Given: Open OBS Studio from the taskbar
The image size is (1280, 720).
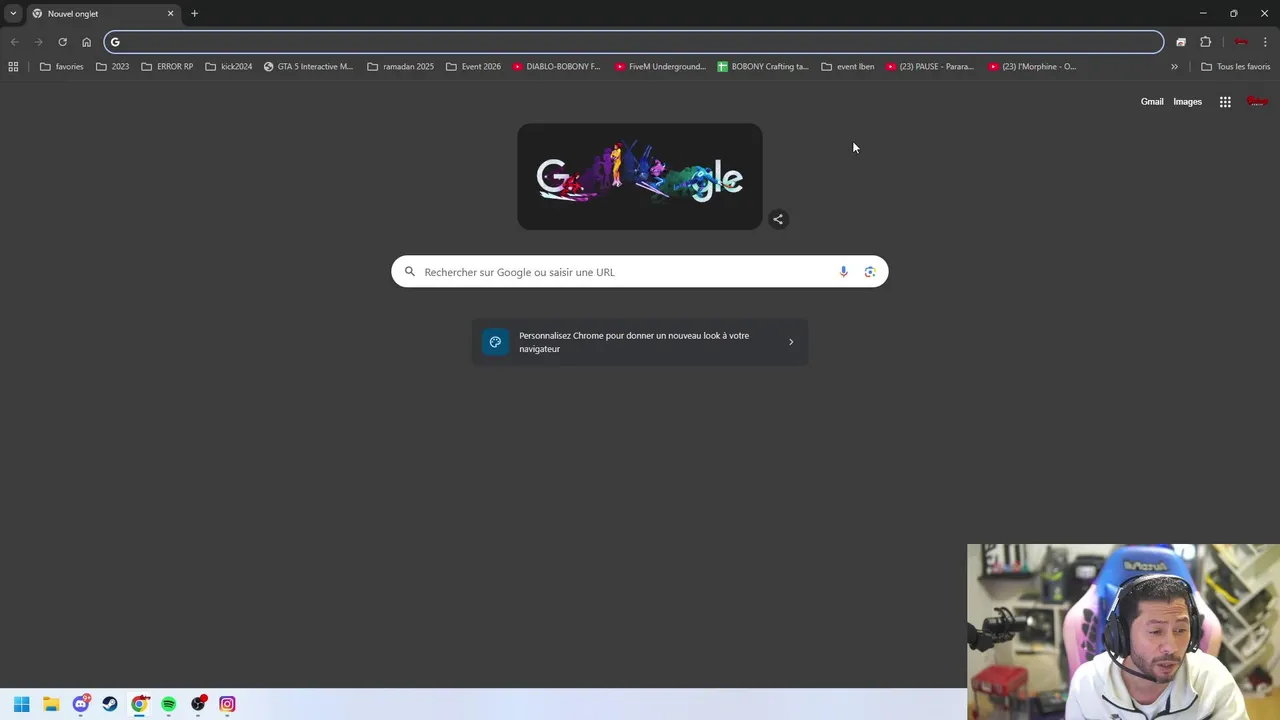Looking at the screenshot, I should tap(198, 704).
